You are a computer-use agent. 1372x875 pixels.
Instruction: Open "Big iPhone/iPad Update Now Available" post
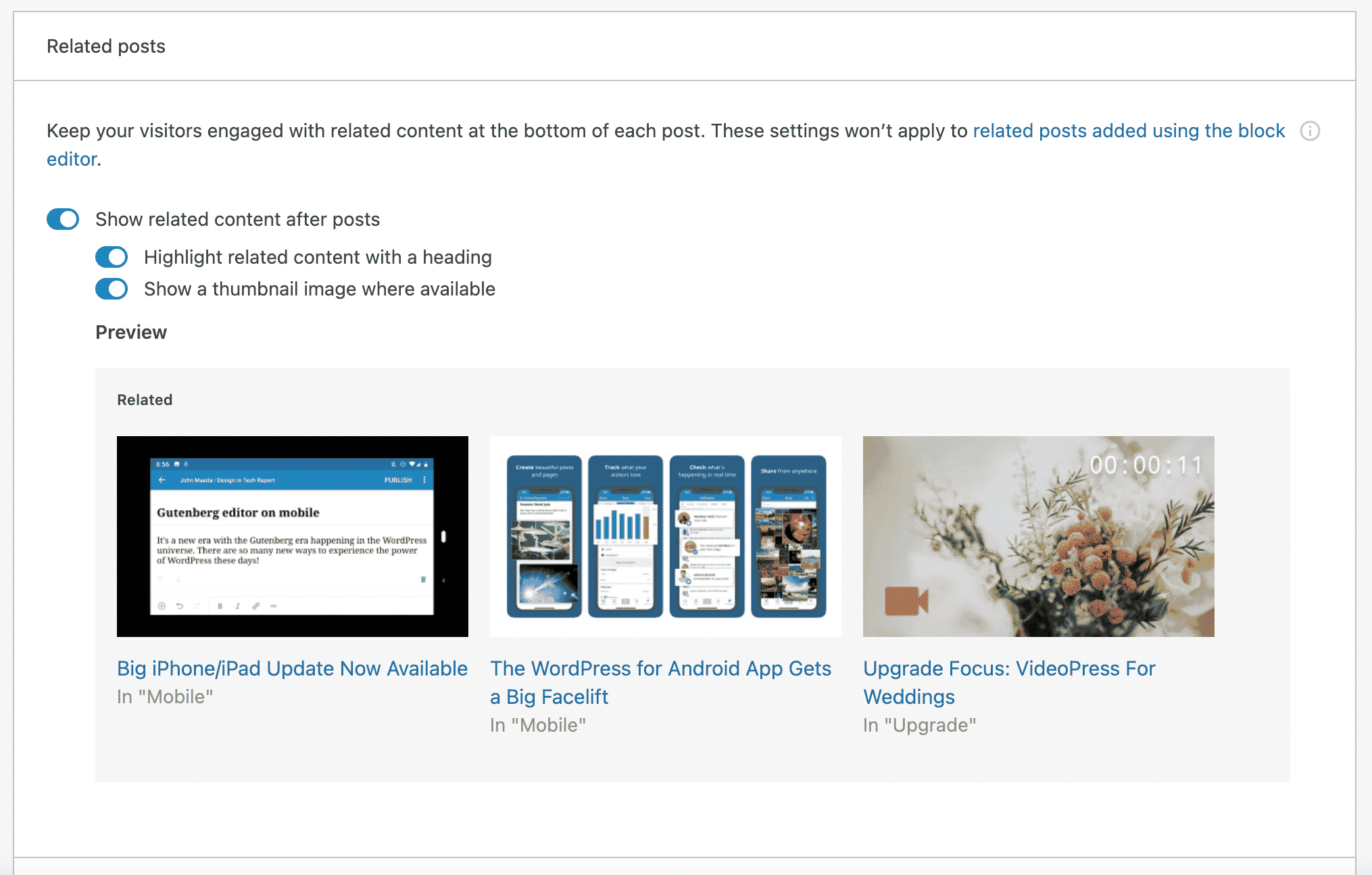[x=292, y=668]
